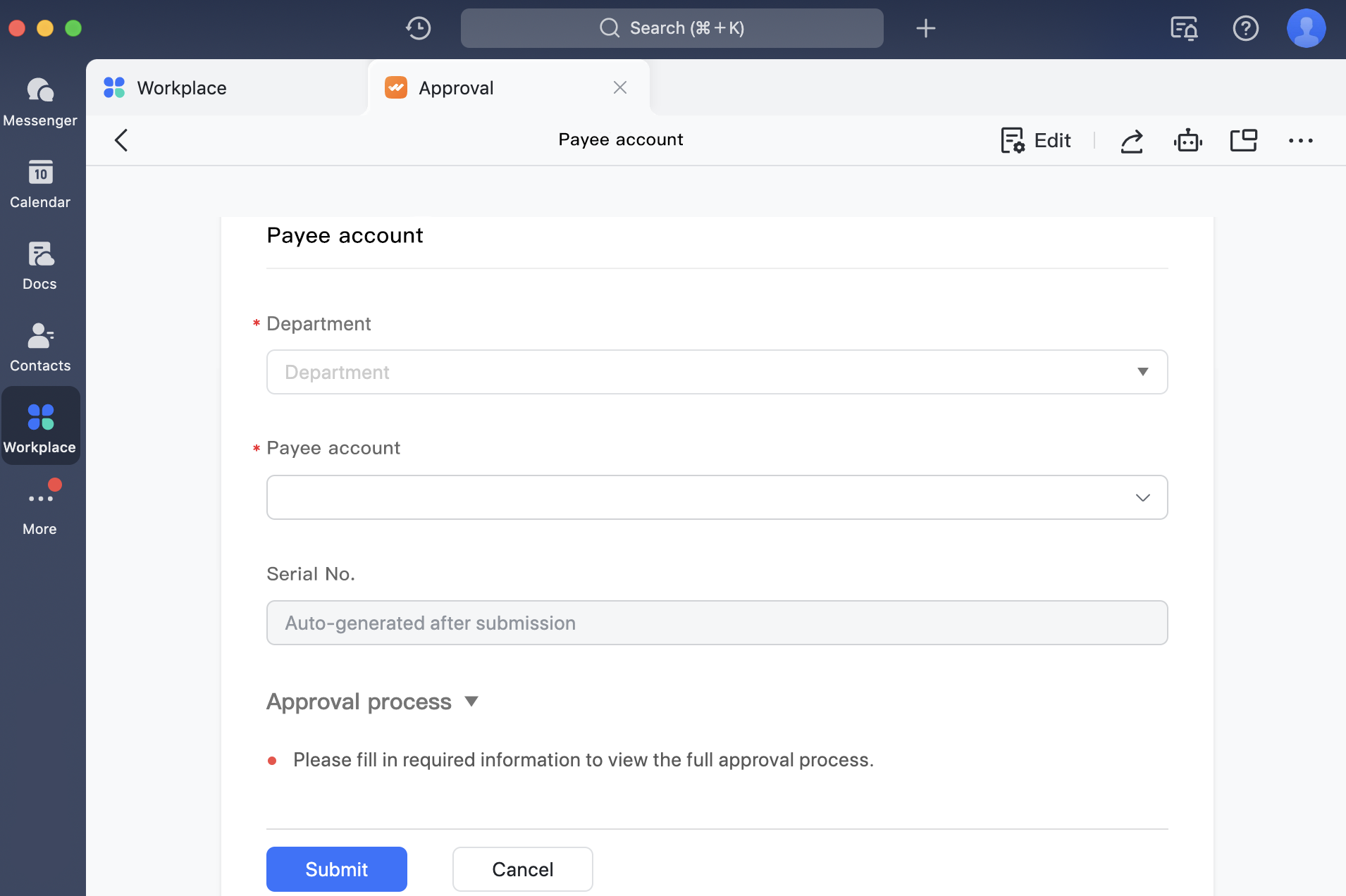Open the view history clock icon
The height and width of the screenshot is (896, 1346).
point(417,28)
